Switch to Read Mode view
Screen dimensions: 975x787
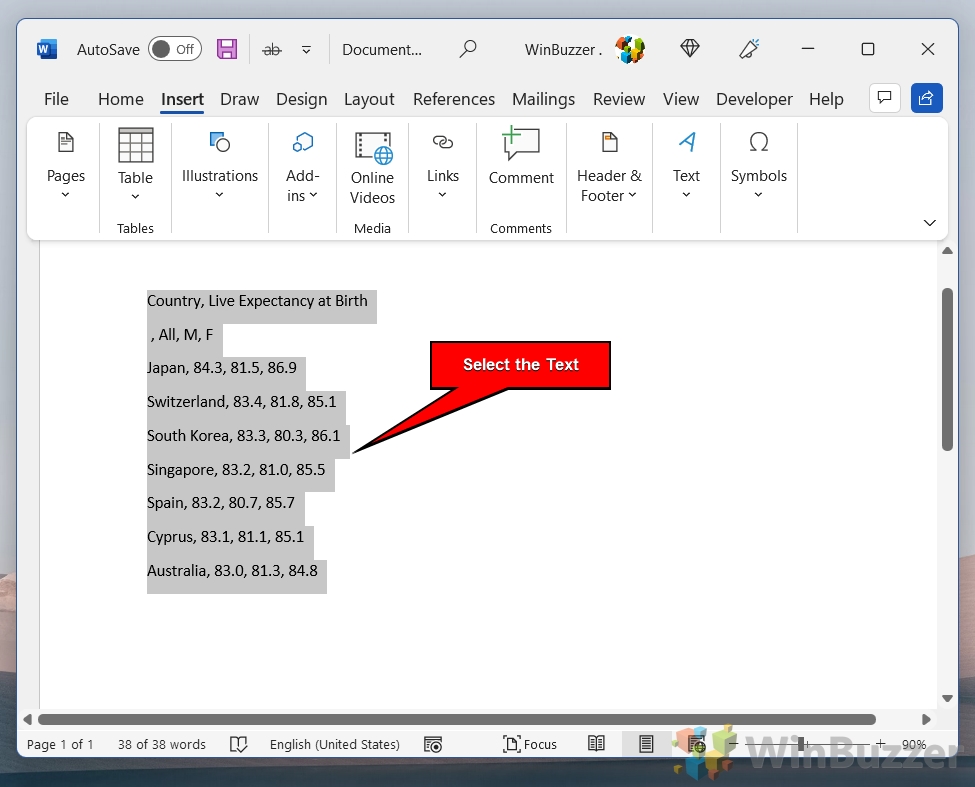(596, 744)
